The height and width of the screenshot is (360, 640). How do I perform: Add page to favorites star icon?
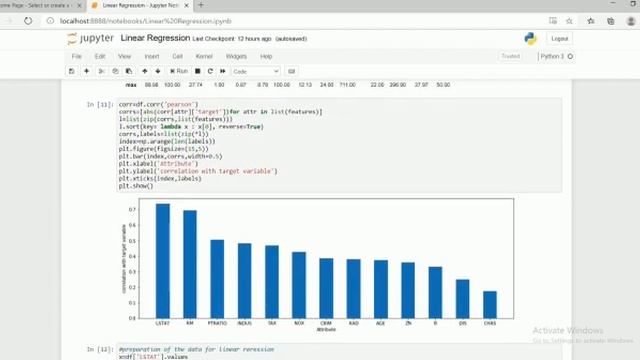569,21
